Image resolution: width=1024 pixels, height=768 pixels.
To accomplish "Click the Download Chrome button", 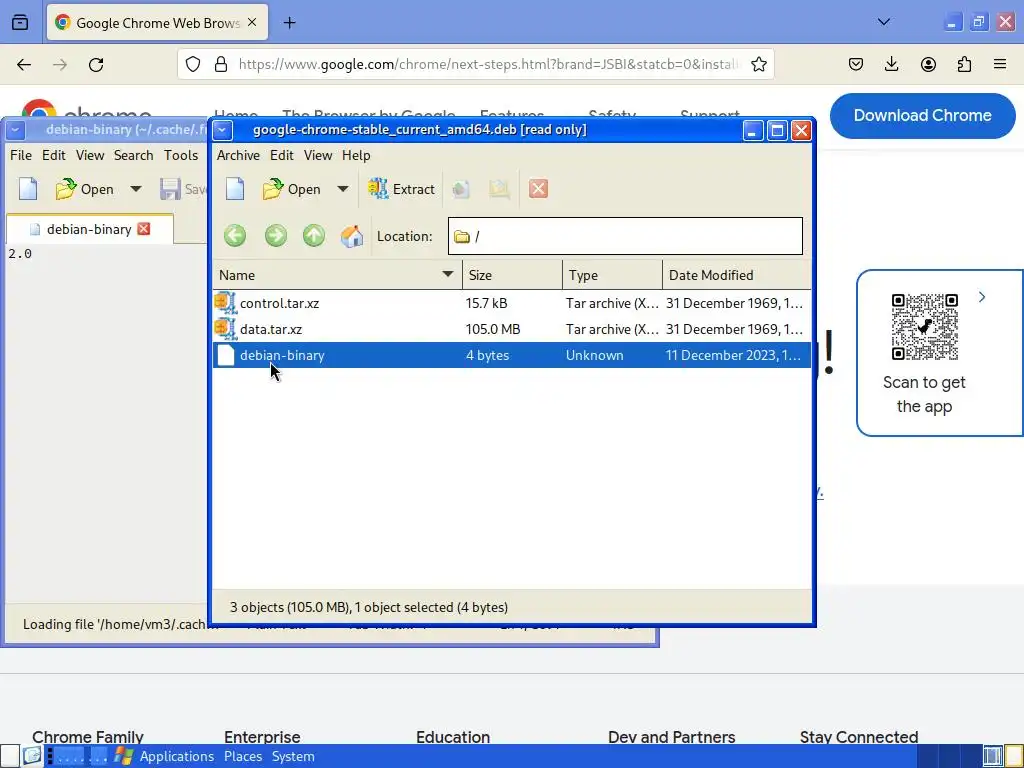I will point(922,116).
